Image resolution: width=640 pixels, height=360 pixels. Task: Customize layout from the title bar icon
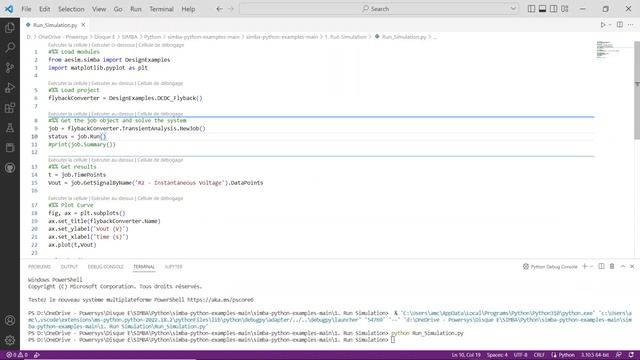pyautogui.click(x=564, y=9)
